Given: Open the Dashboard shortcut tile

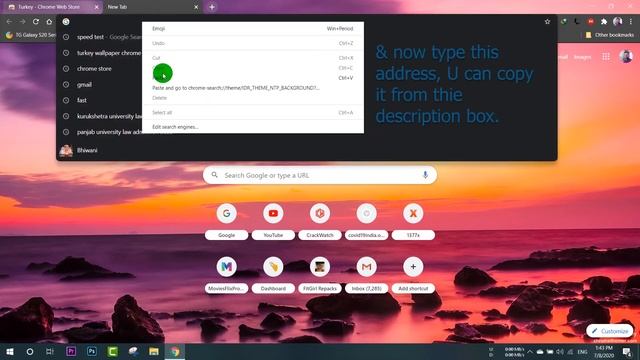Looking at the screenshot, I should 273,276.
